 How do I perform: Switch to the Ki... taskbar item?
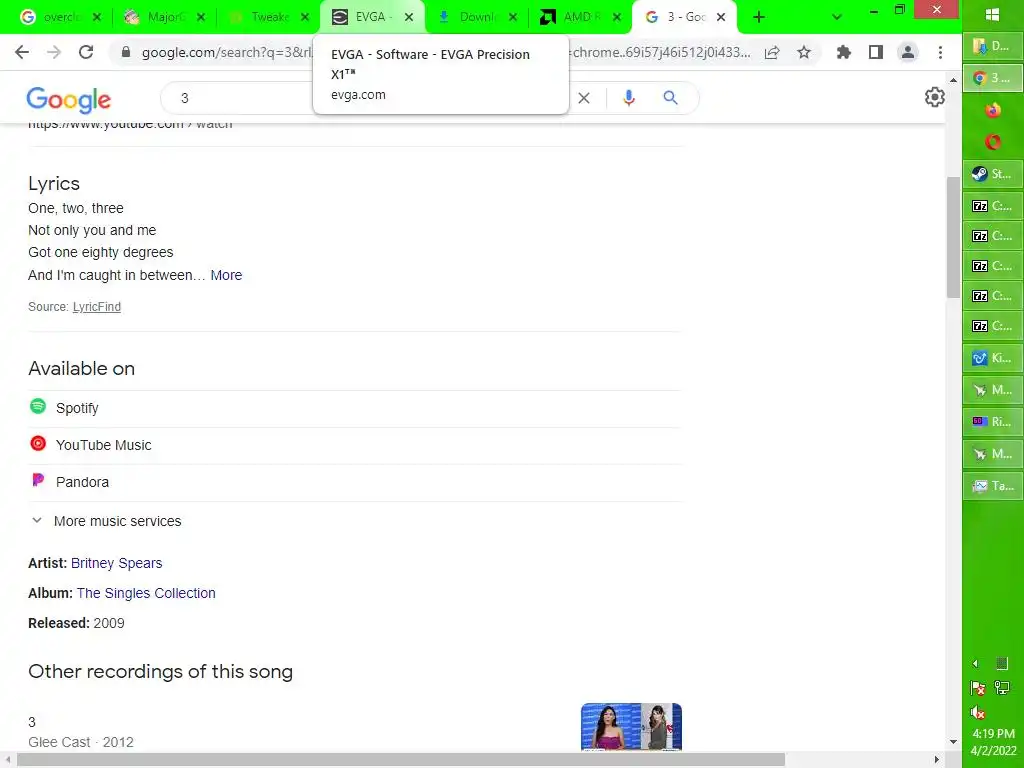point(993,358)
